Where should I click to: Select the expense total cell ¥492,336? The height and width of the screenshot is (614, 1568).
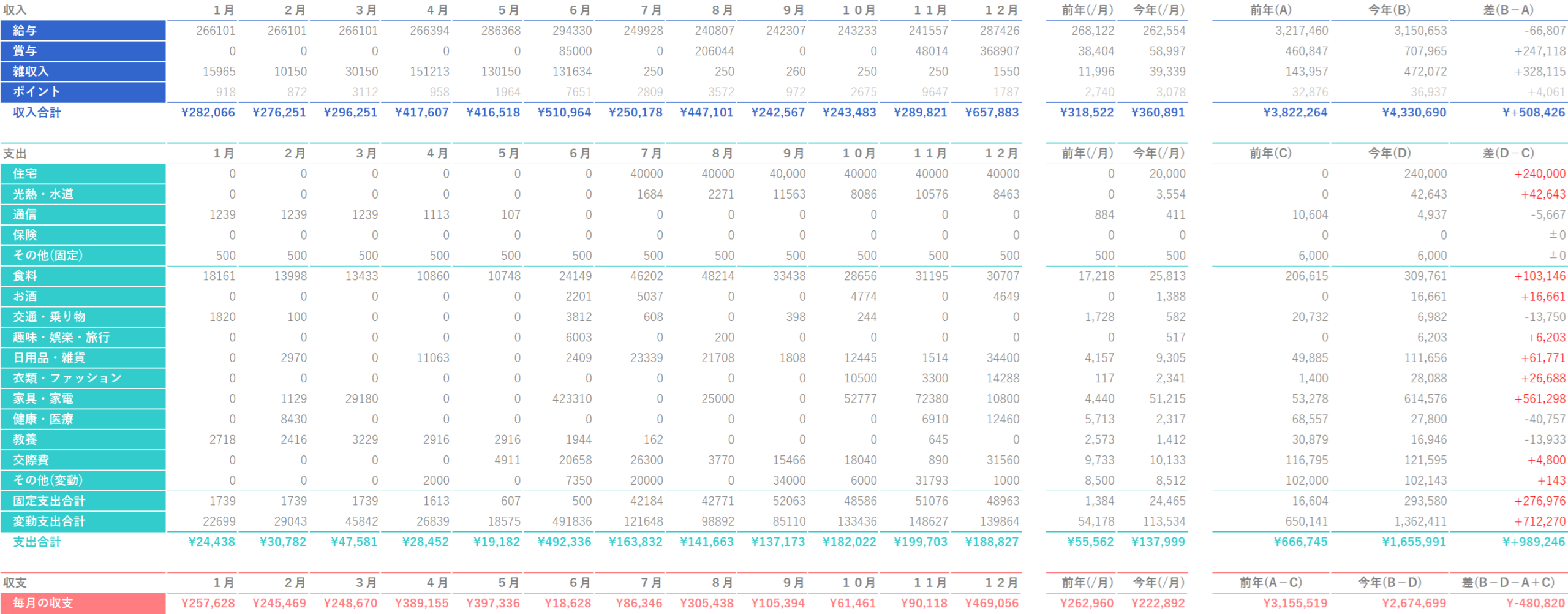[564, 542]
